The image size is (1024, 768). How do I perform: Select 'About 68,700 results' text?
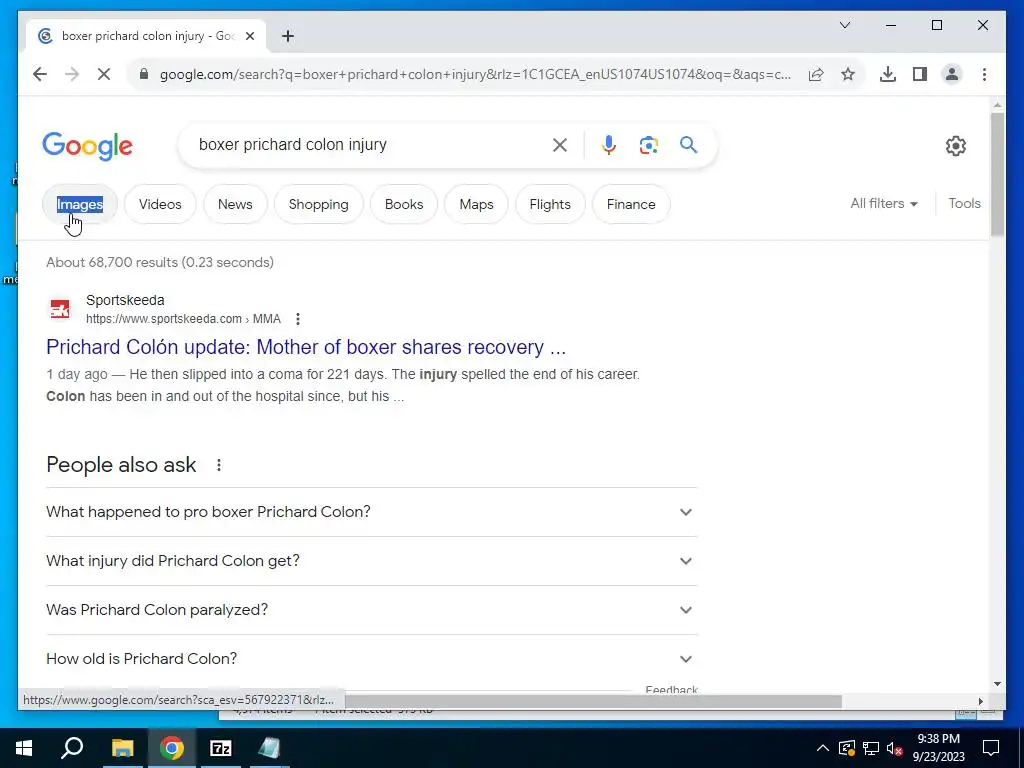click(112, 263)
